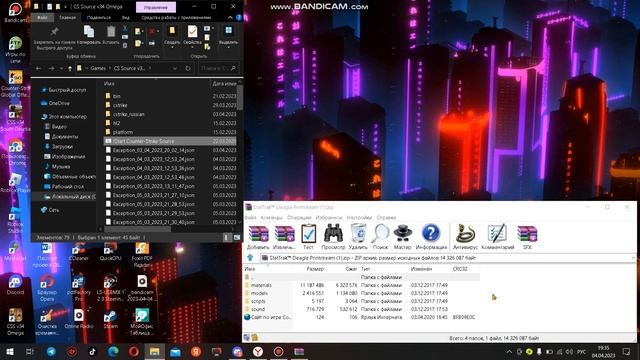
Task: Go up one level in WinRAR archive
Action: click(x=250, y=258)
